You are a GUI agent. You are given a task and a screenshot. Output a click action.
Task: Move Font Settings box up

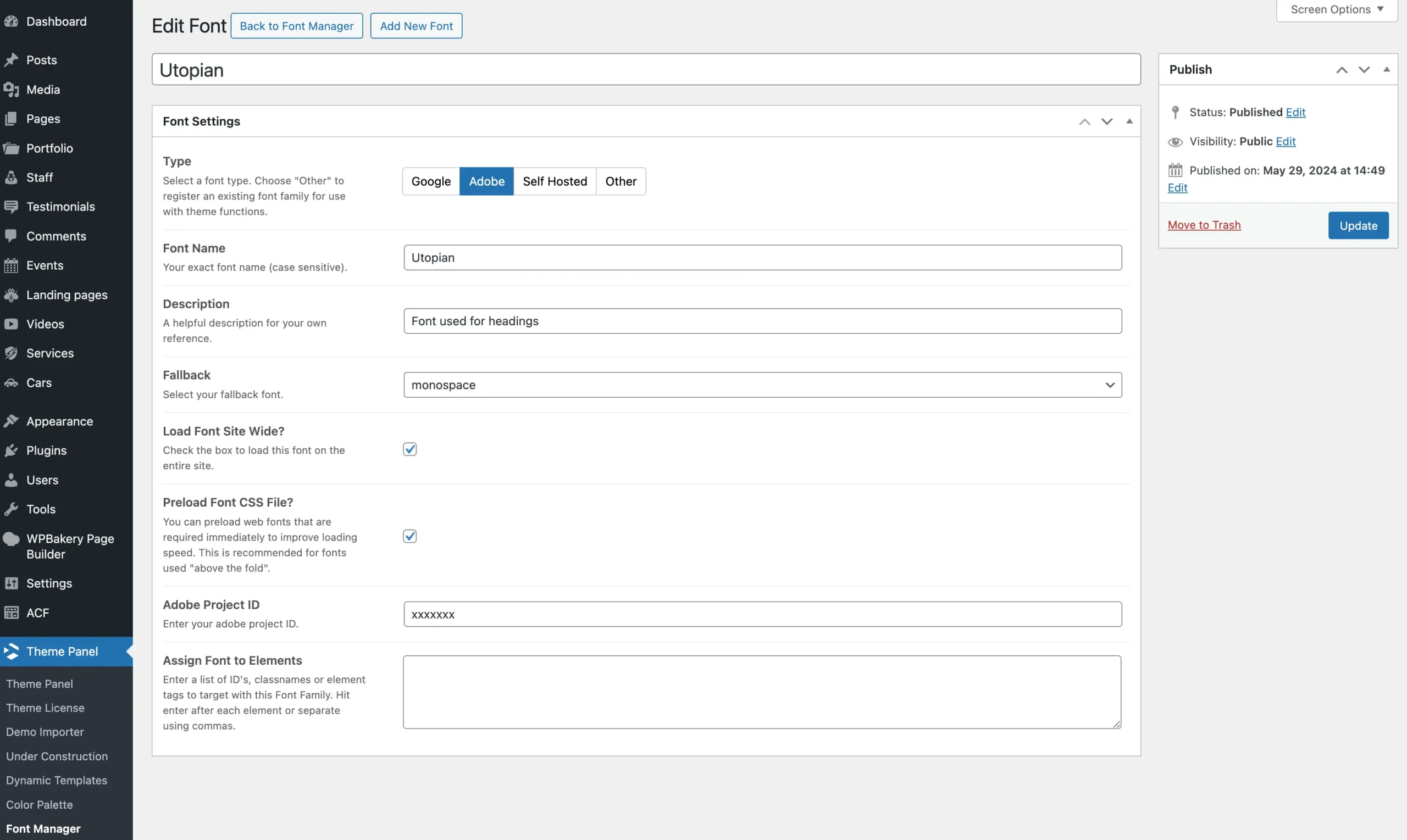click(x=1084, y=122)
